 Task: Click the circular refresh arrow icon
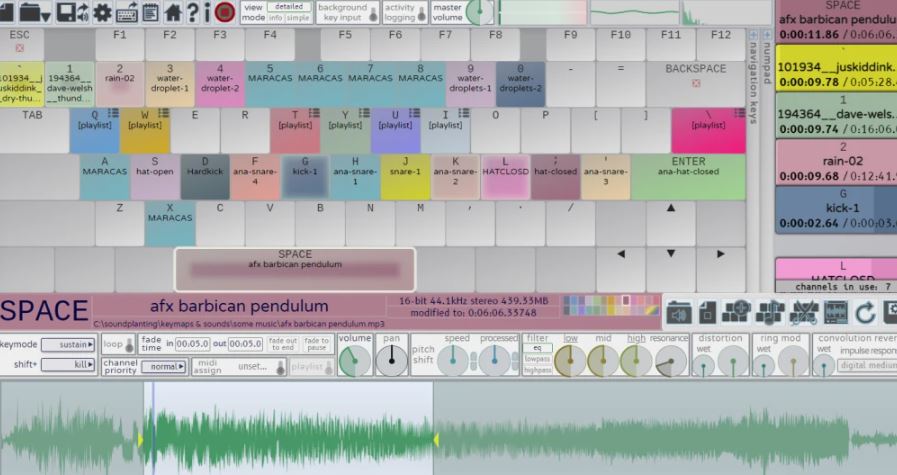pyautogui.click(x=865, y=314)
